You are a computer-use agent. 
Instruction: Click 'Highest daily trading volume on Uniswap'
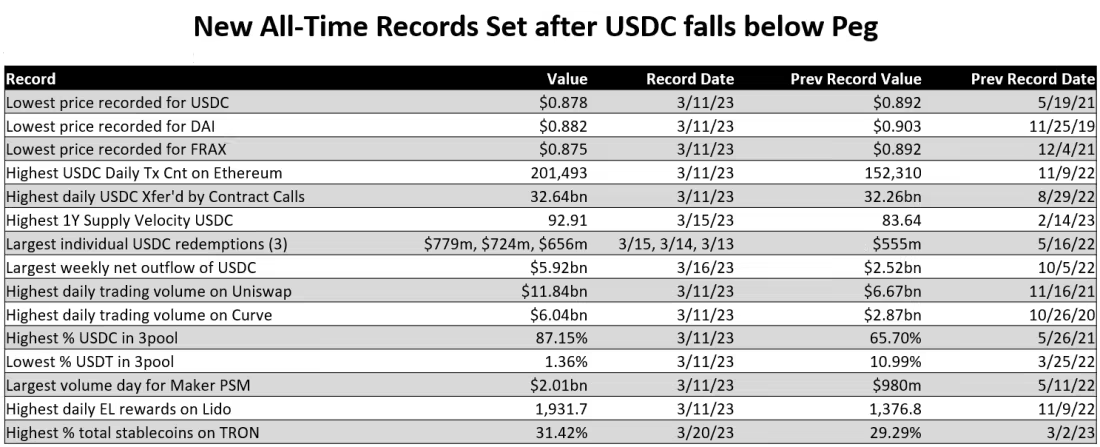pyautogui.click(x=148, y=291)
